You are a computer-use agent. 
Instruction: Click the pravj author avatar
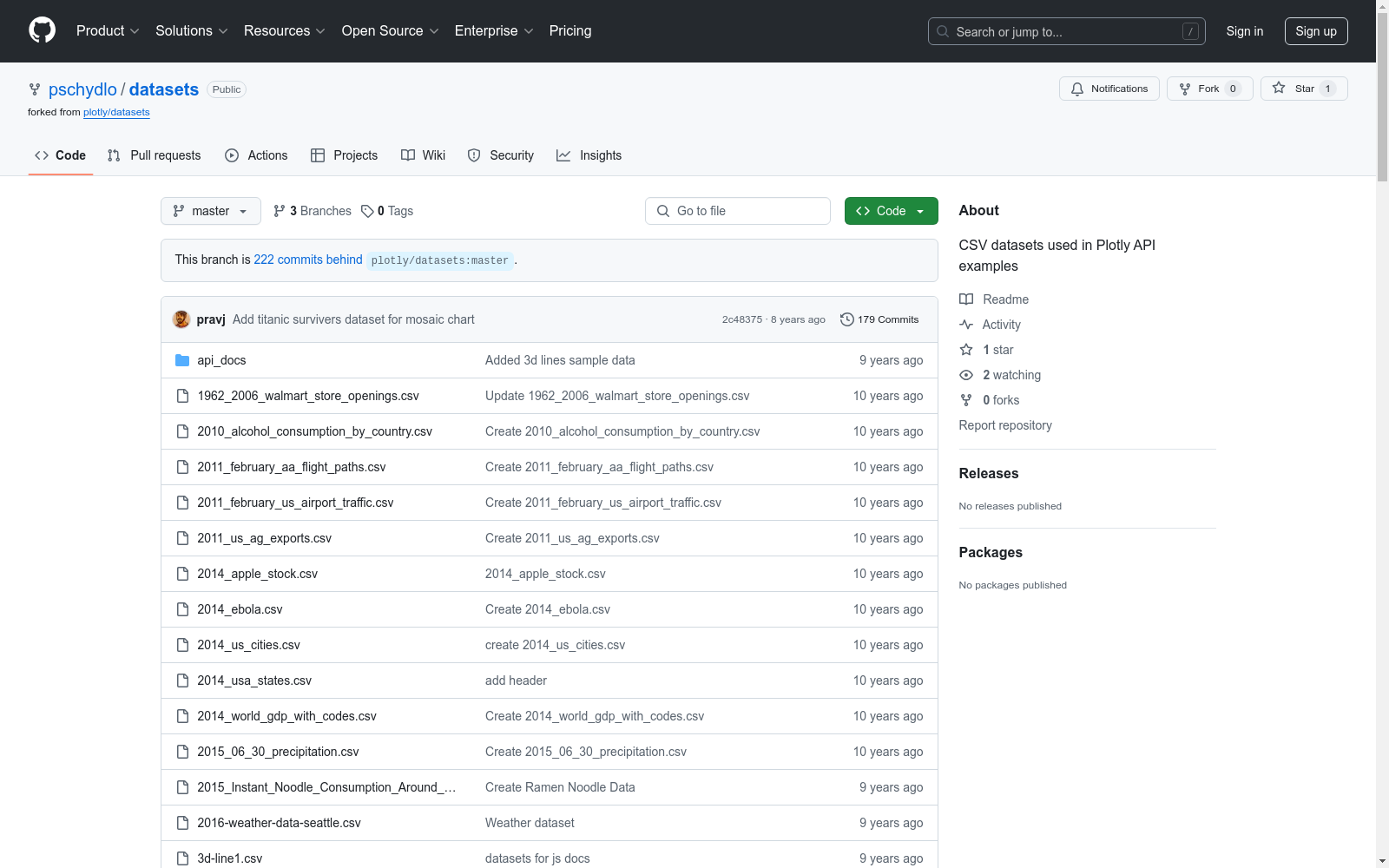[181, 319]
